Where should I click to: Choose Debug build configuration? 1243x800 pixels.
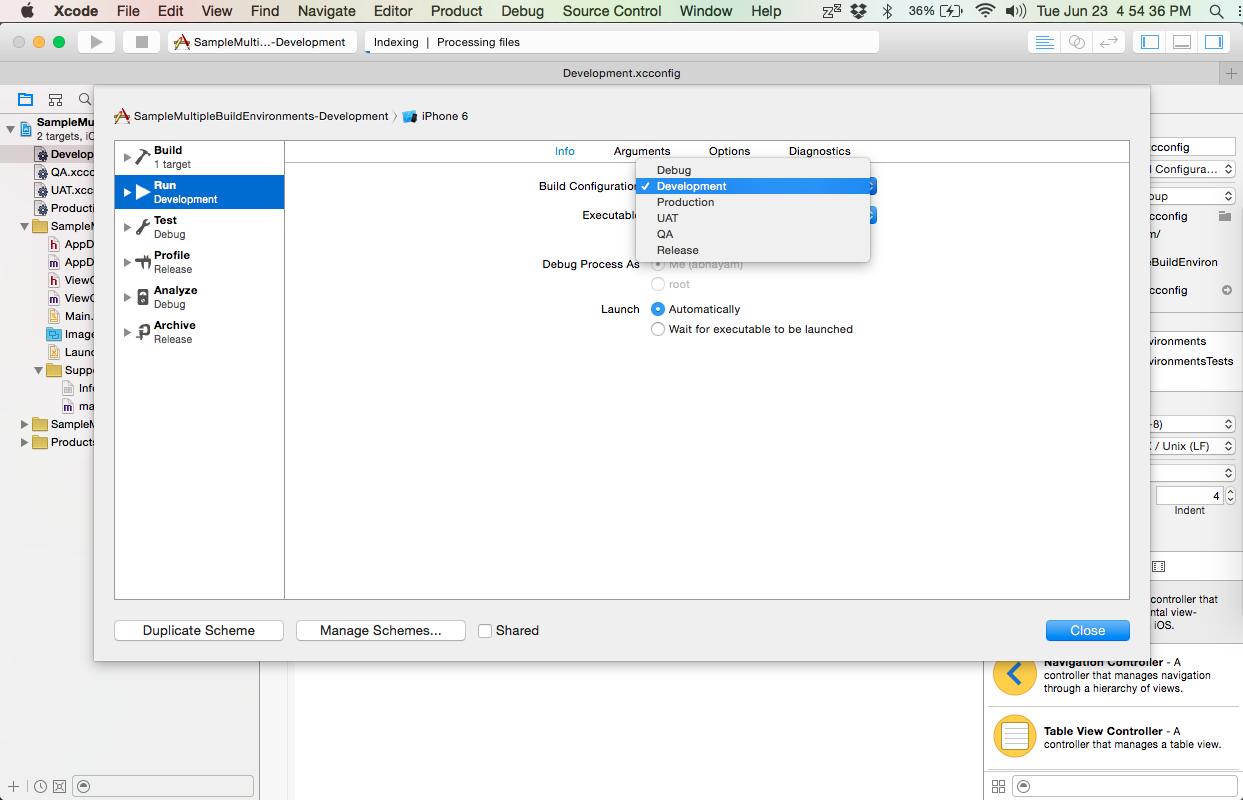pos(753,170)
